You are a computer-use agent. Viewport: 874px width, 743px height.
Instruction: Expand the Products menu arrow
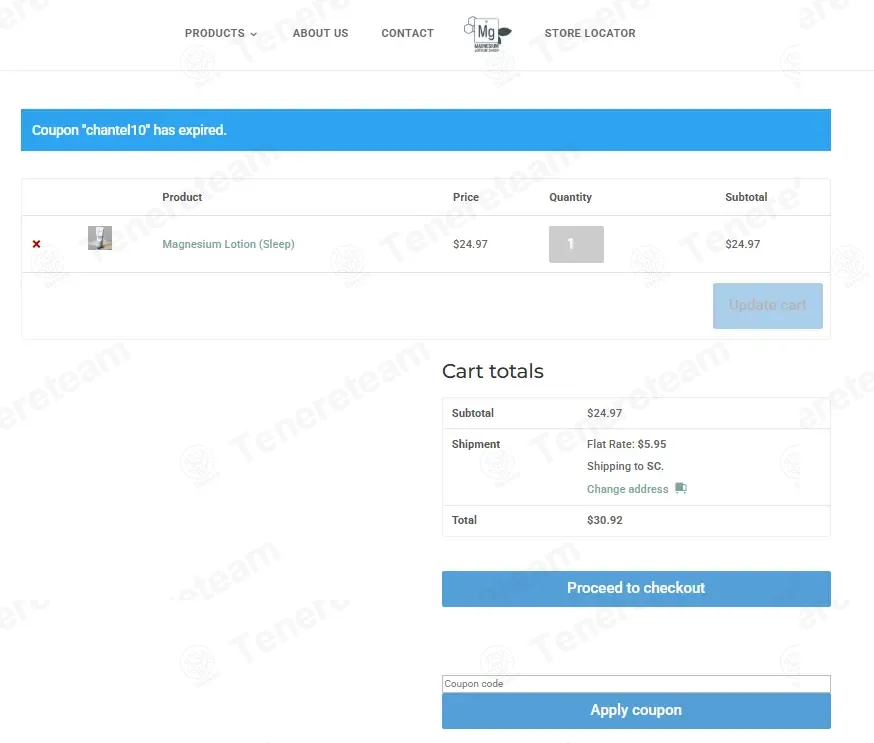(x=254, y=34)
